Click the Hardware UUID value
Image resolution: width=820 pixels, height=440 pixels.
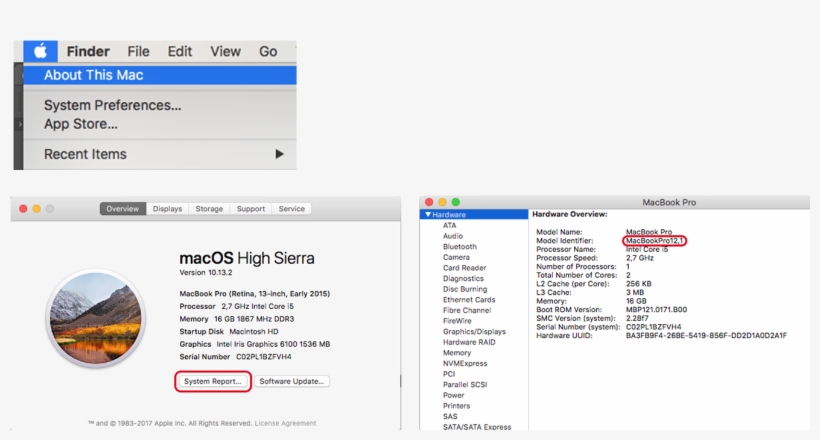[706, 335]
